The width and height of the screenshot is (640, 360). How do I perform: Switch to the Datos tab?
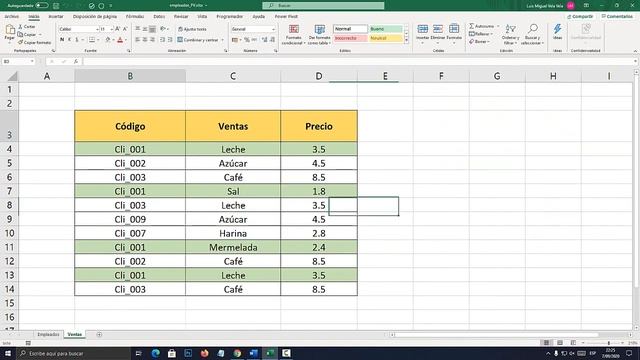(159, 17)
